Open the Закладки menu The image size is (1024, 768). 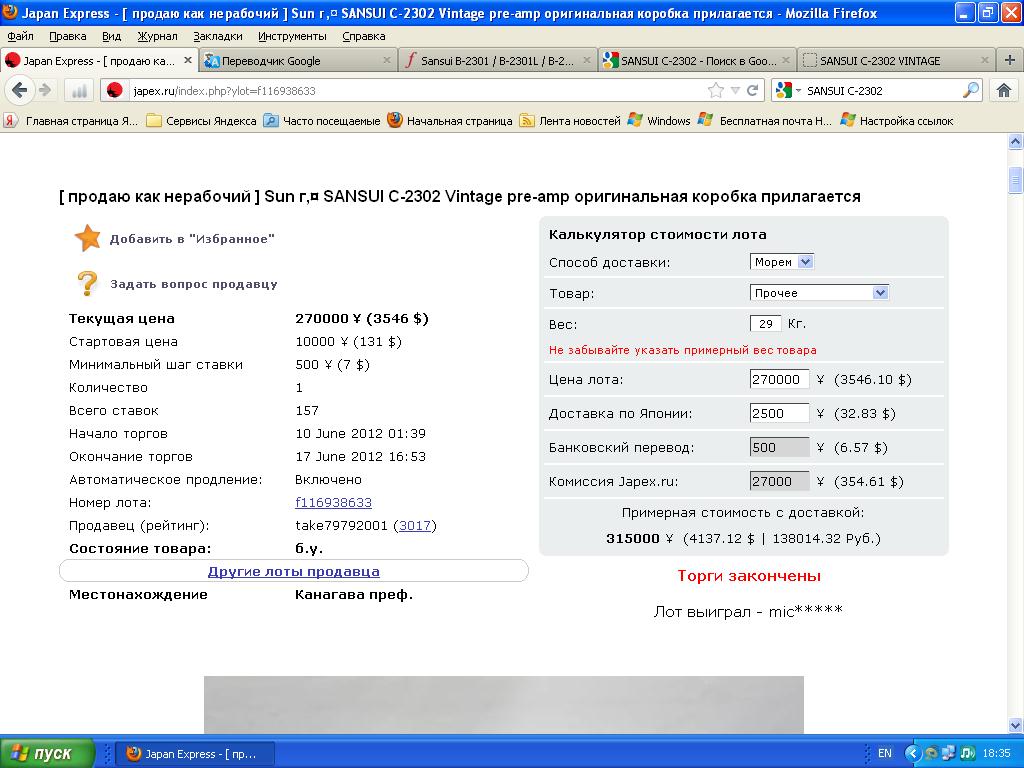217,36
